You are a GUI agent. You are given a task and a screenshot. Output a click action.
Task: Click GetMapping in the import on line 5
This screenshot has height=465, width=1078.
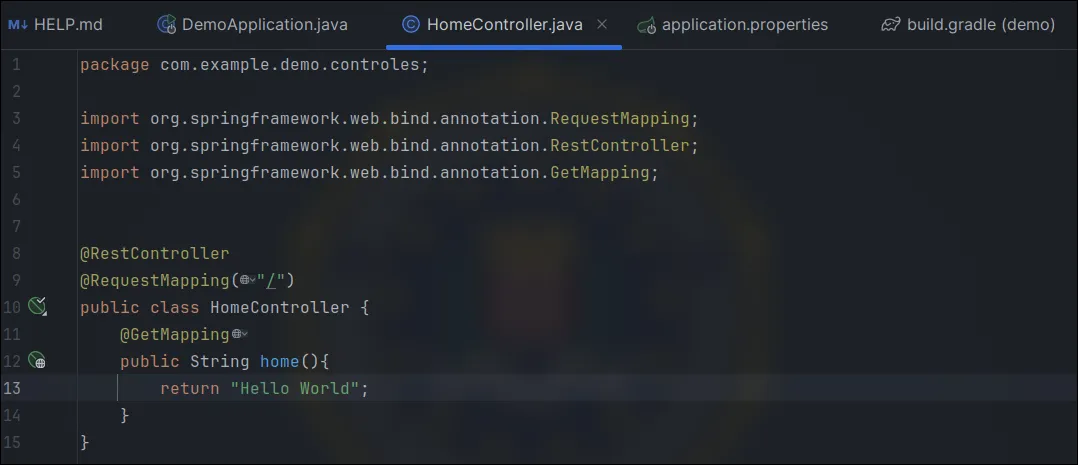point(600,172)
